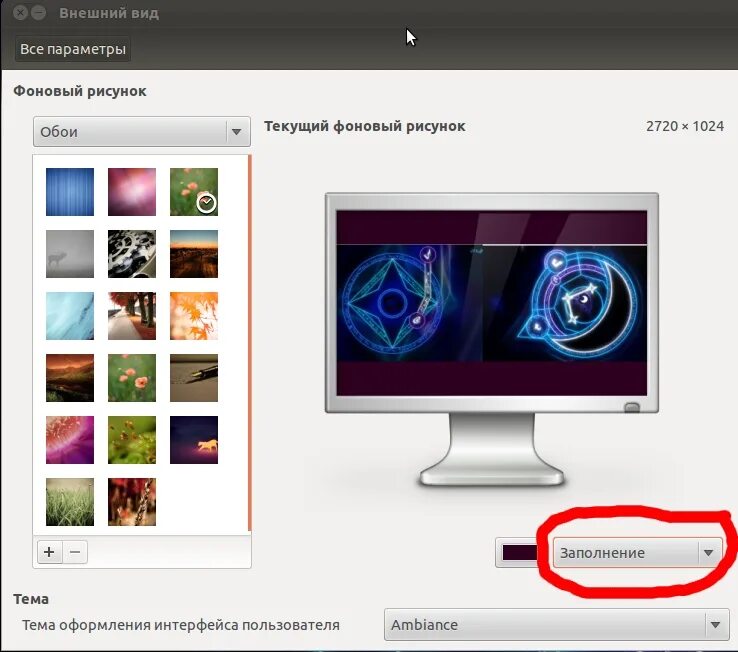
Task: Select the light blue ice wallpaper
Action: point(70,316)
